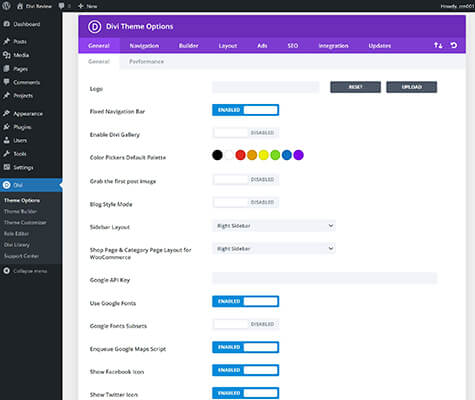The height and width of the screenshot is (400, 475).
Task: Switch to the Navigation tab
Action: [x=144, y=45]
